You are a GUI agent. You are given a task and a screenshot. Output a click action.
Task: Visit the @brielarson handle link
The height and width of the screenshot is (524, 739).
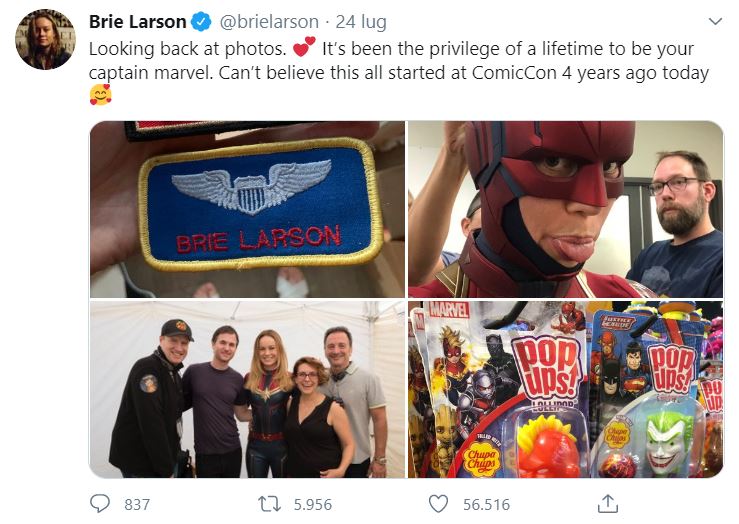click(269, 22)
